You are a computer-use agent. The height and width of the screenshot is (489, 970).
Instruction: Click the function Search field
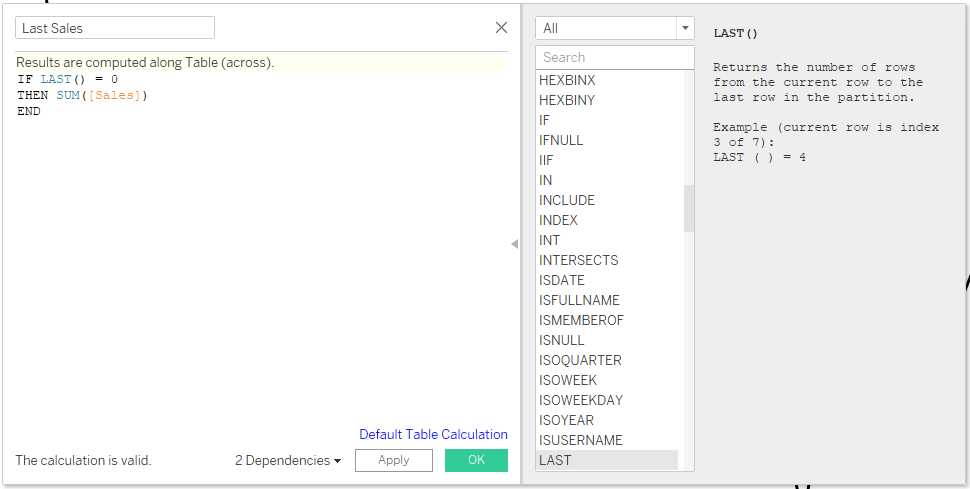pyautogui.click(x=614, y=58)
